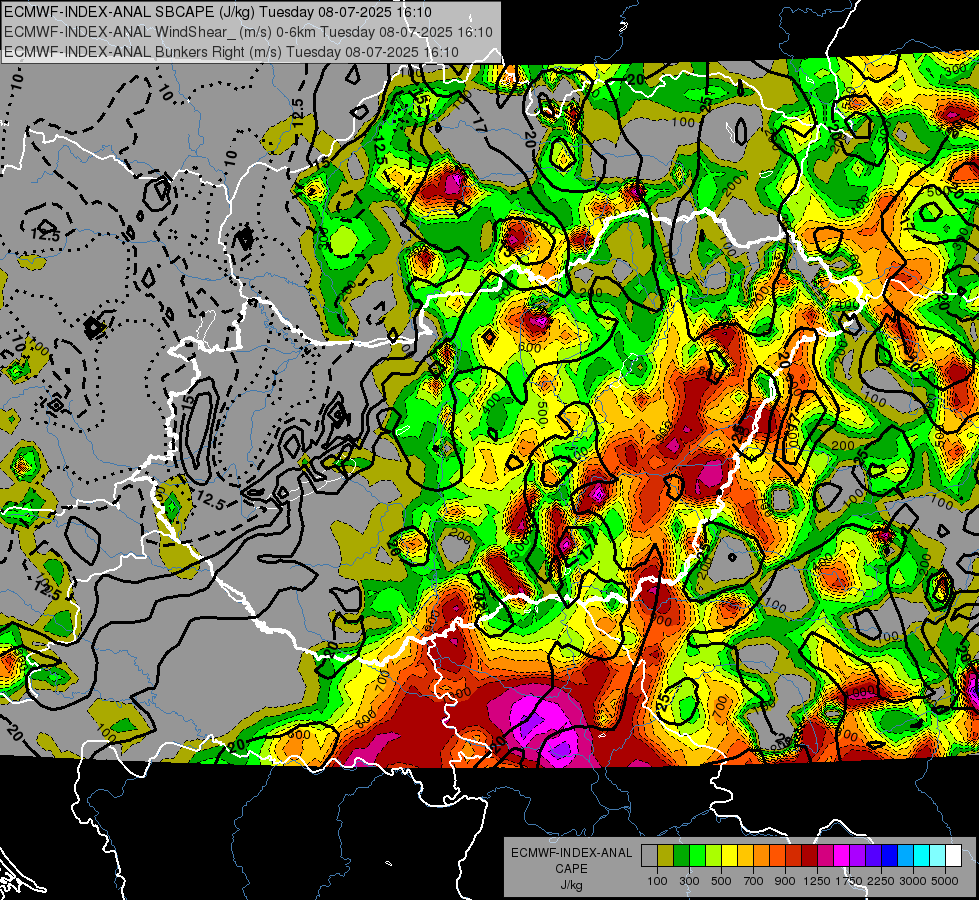Screen dimensions: 979x900
Task: Select the dark maroon legend swatch
Action: [809, 856]
